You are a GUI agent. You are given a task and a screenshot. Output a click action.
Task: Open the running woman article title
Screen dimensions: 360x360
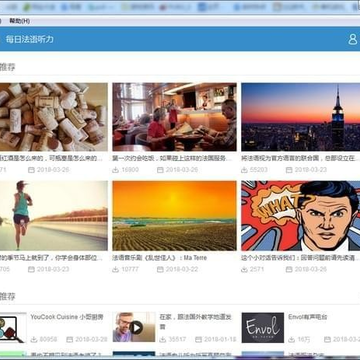coord(51,258)
